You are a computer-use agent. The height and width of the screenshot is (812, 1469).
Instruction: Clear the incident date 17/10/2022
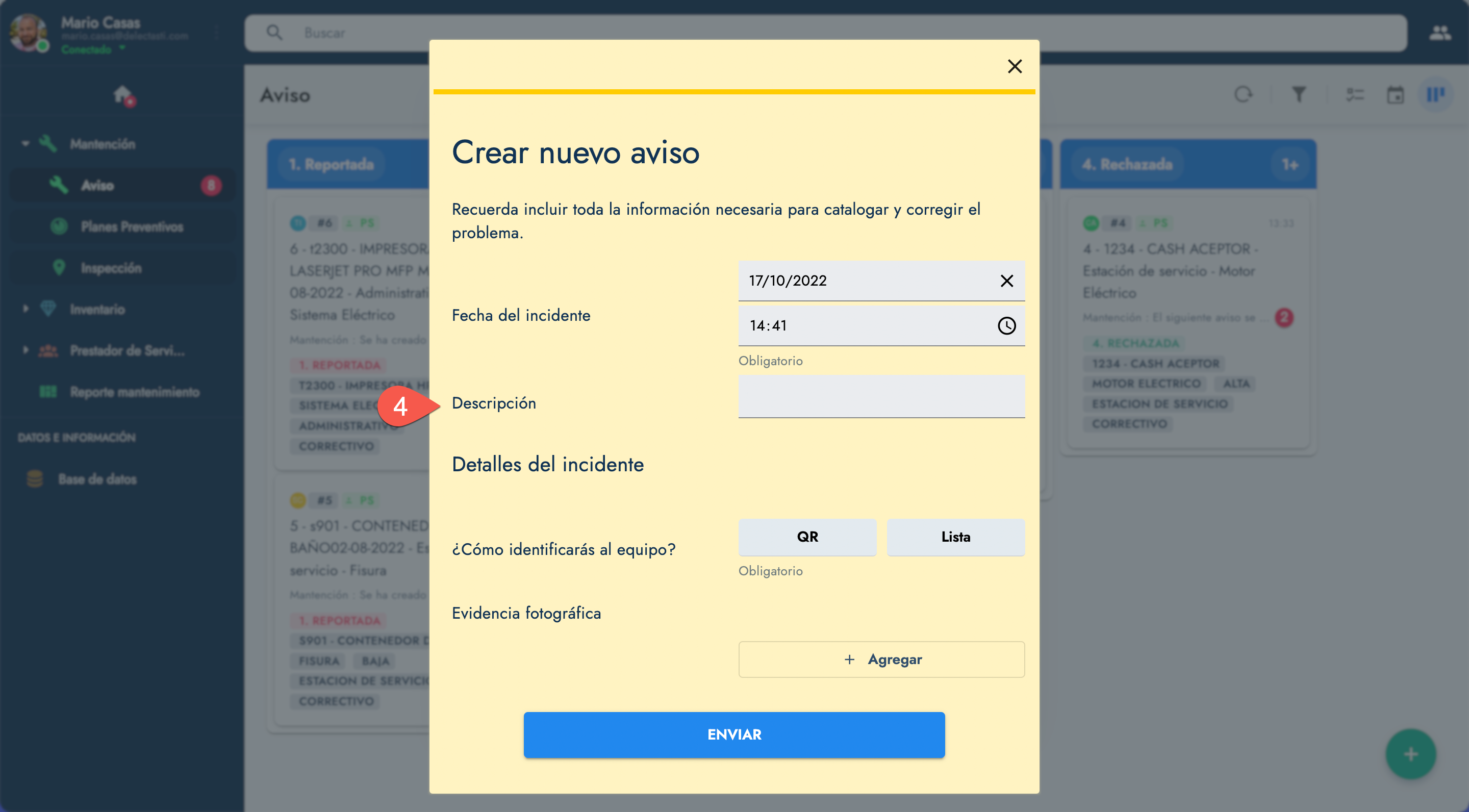1006,281
